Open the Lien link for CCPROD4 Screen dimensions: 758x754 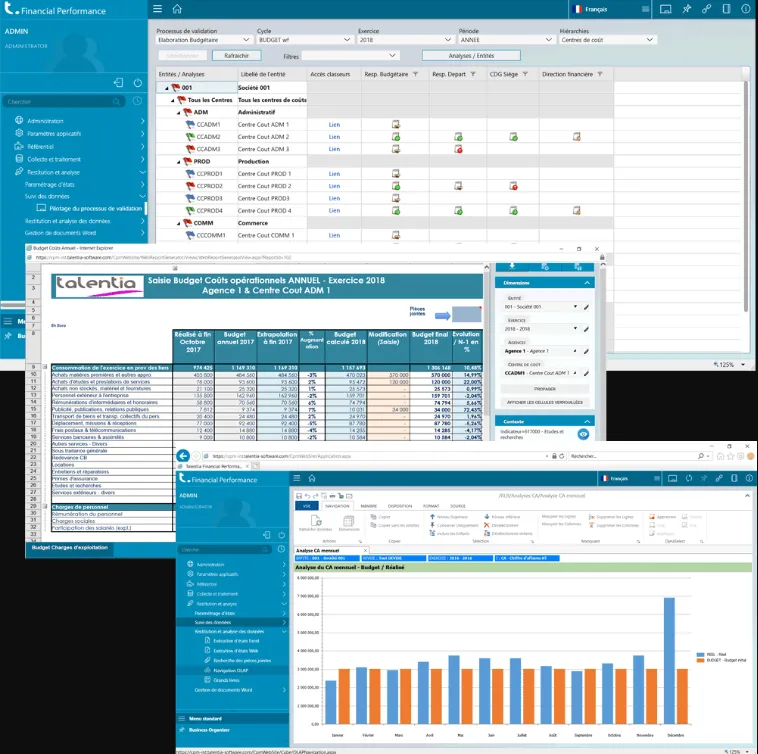(x=334, y=211)
